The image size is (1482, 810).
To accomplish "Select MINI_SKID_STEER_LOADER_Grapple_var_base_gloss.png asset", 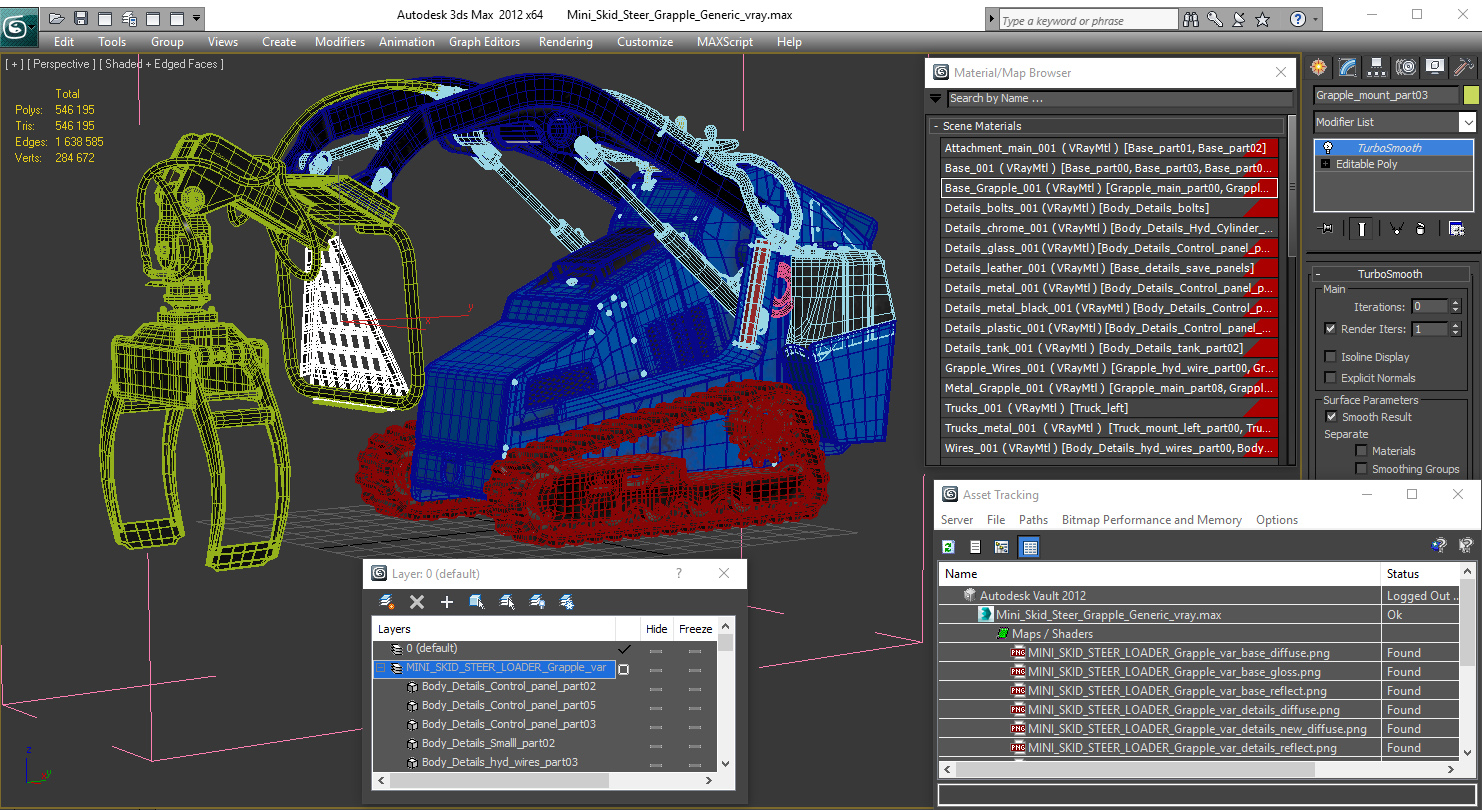I will tap(1174, 672).
